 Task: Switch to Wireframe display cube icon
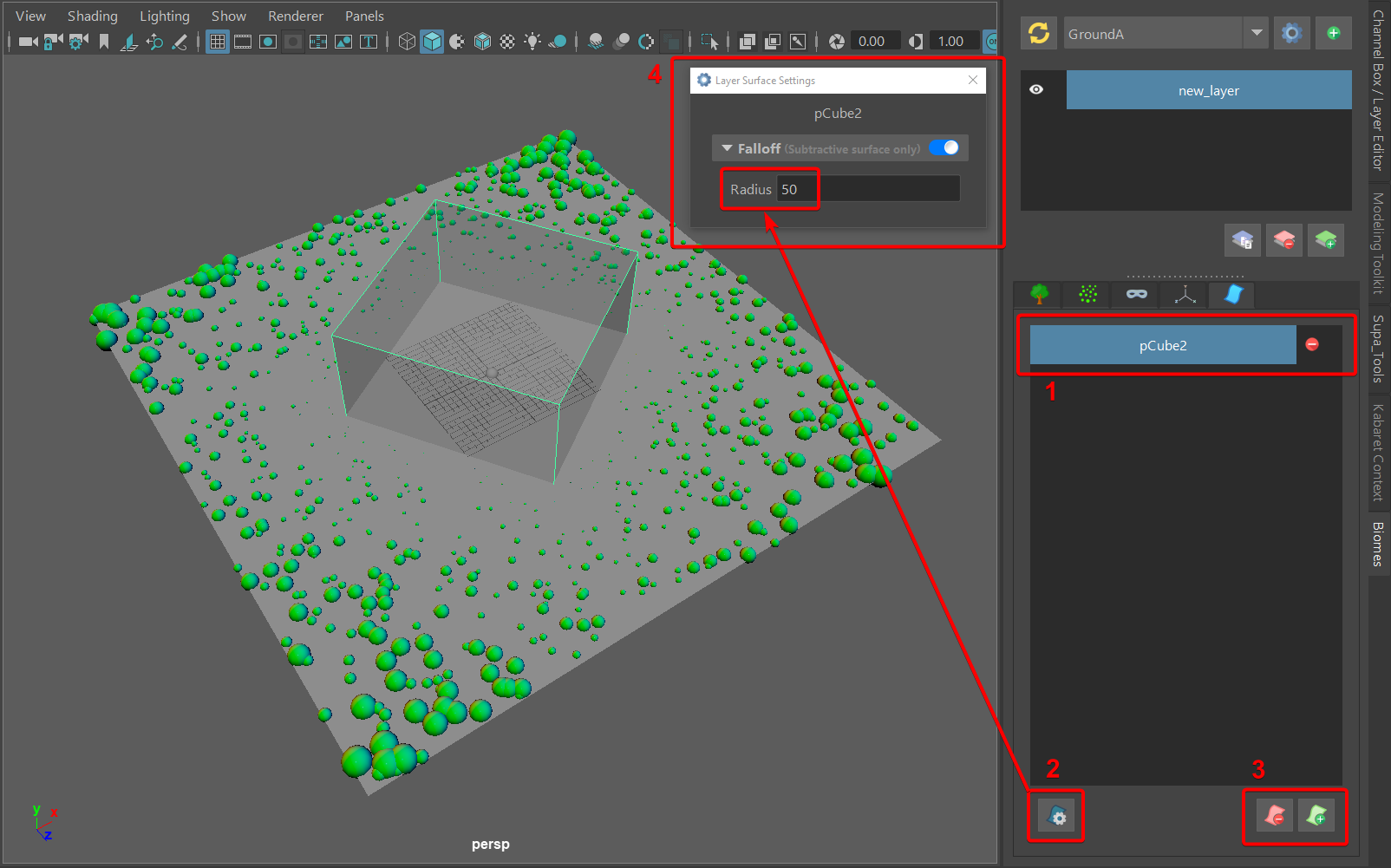(x=407, y=41)
